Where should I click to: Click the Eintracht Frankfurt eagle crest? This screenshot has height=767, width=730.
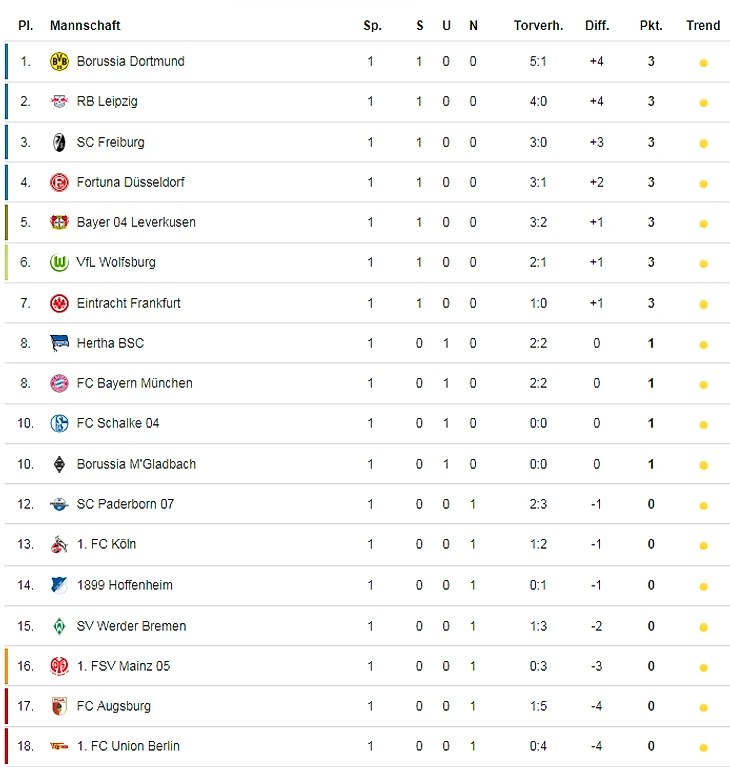pyautogui.click(x=59, y=303)
